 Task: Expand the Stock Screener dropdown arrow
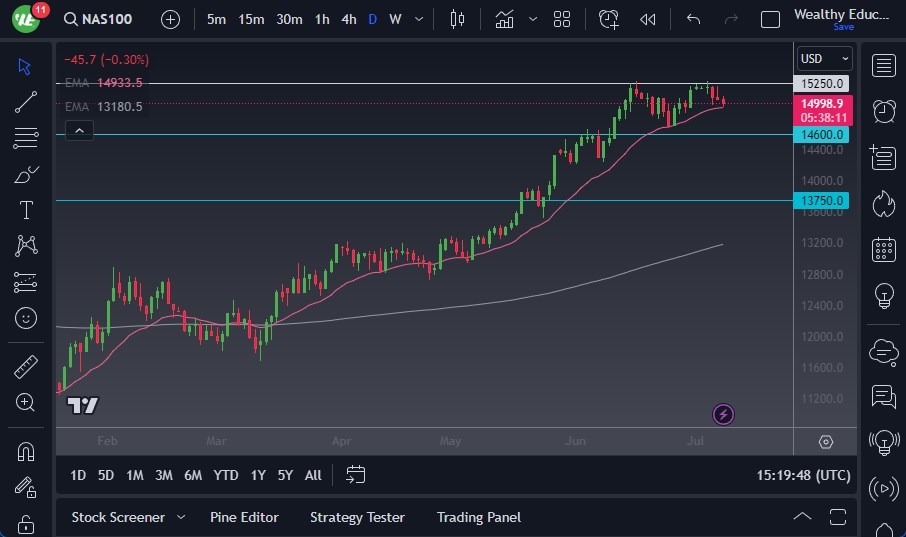pyautogui.click(x=181, y=517)
